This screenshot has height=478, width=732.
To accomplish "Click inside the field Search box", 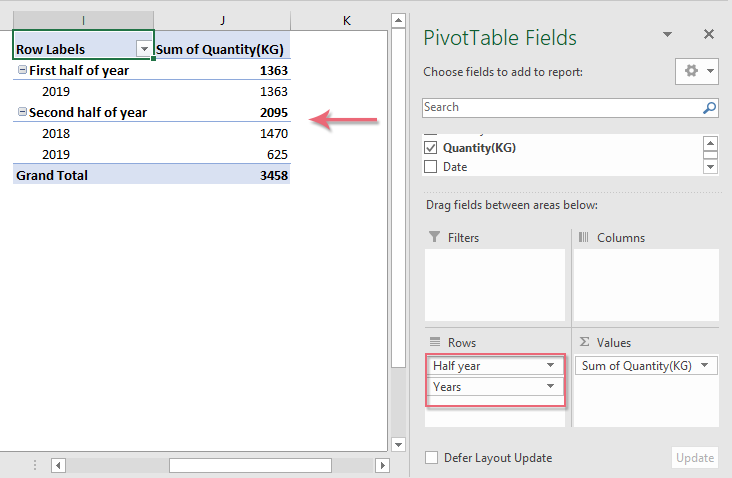I will 560,108.
